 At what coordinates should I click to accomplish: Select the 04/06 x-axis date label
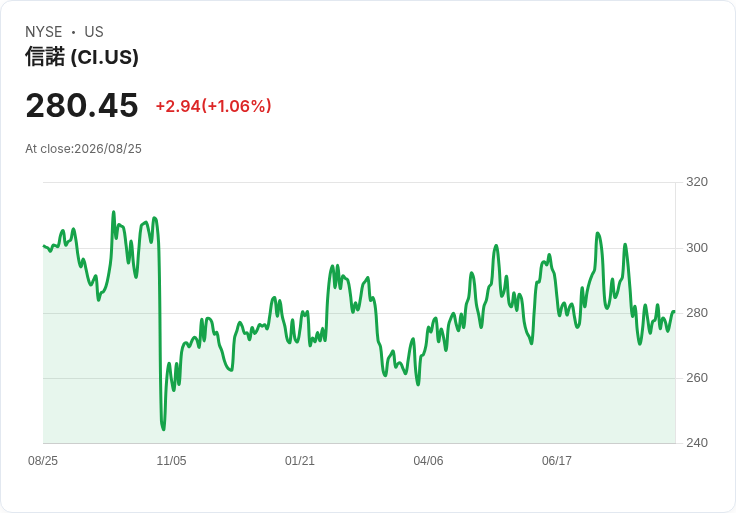(428, 461)
